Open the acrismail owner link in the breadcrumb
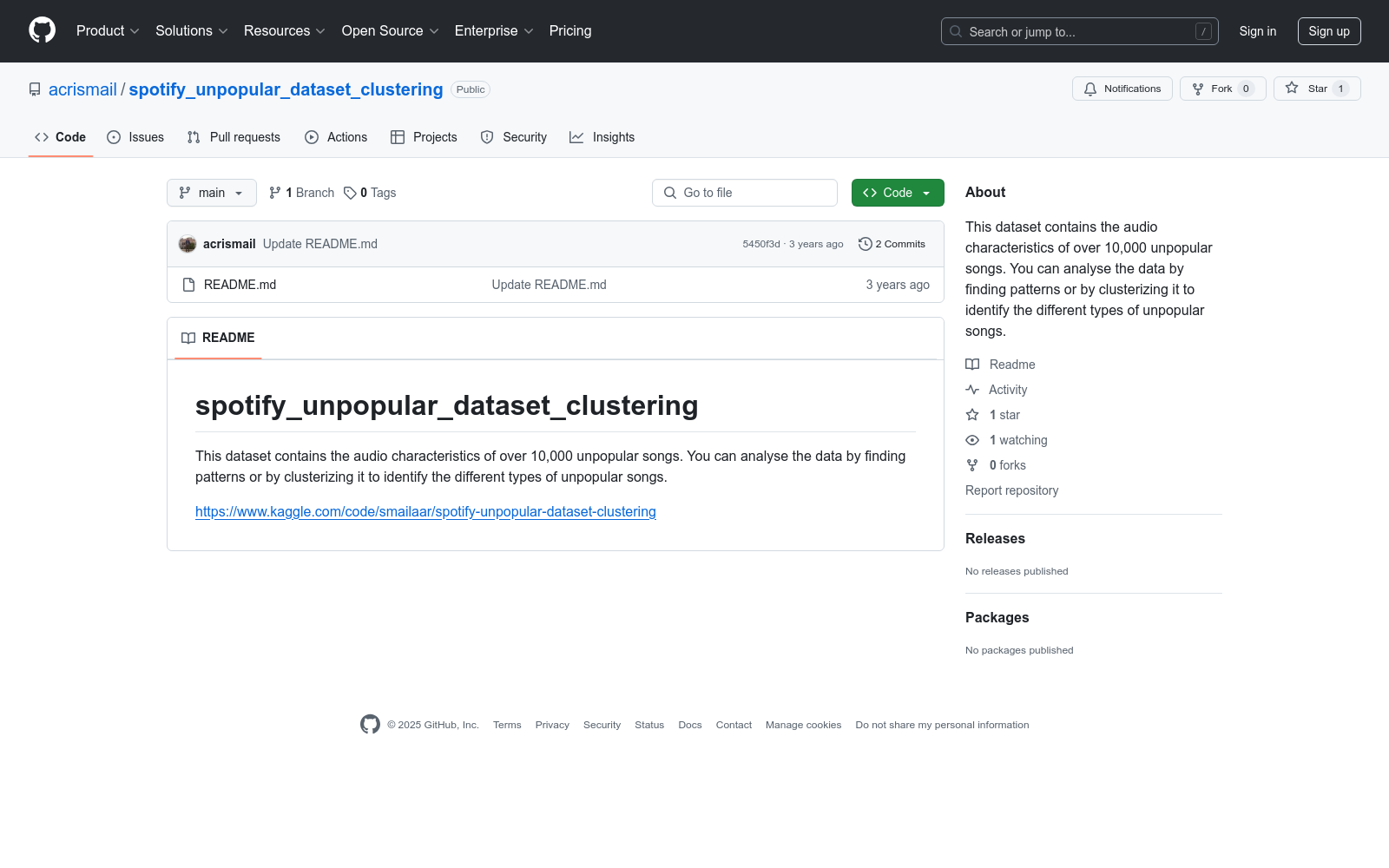Image resolution: width=1389 pixels, height=868 pixels. tap(82, 89)
